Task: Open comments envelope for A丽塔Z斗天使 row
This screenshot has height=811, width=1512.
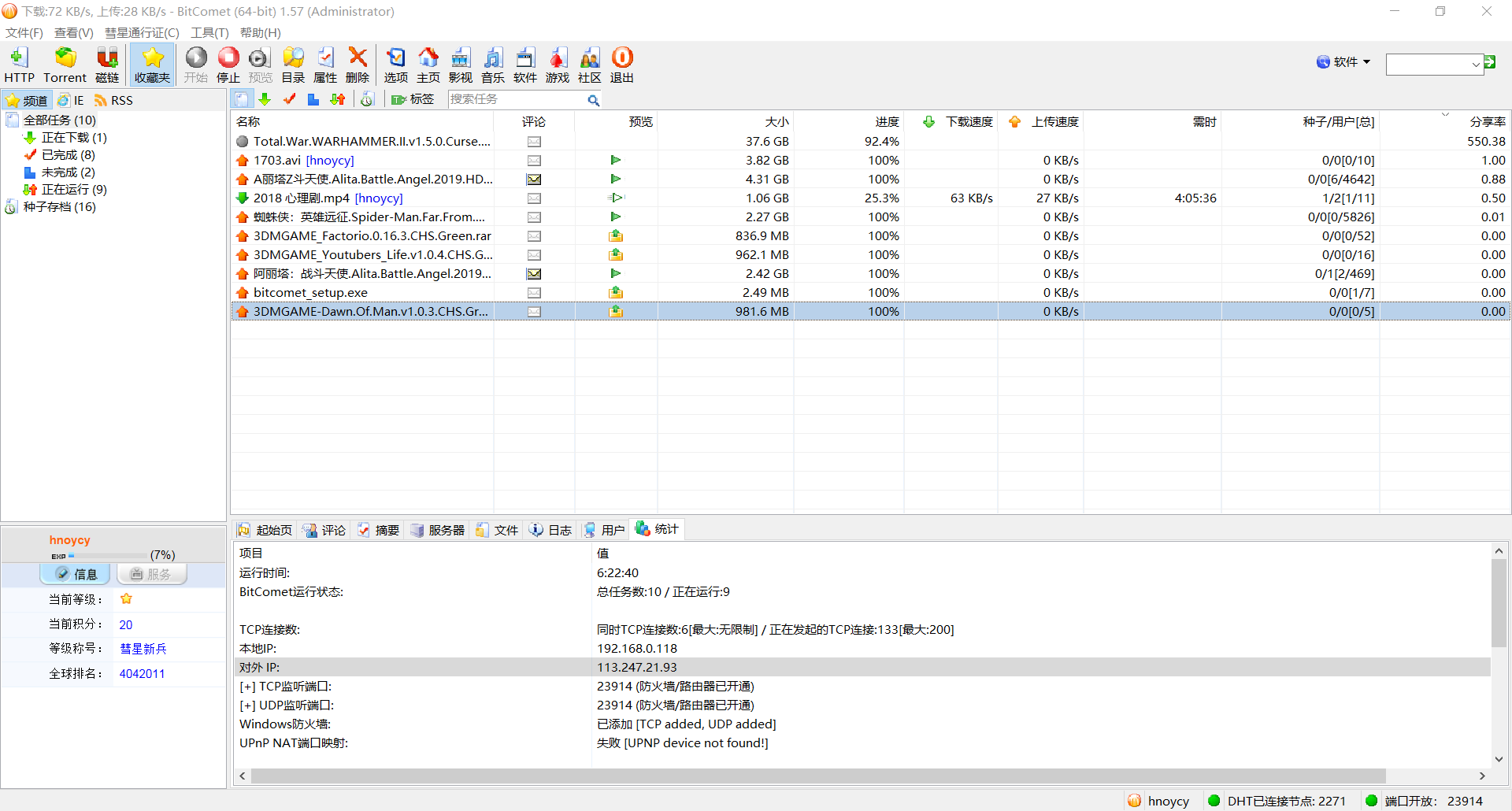Action: (x=534, y=180)
